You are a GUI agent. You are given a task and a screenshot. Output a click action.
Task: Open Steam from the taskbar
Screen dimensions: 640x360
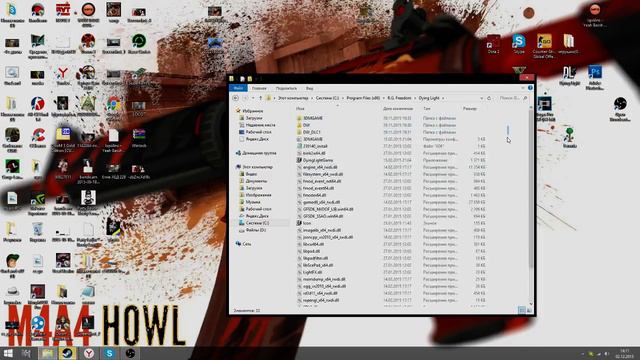pos(67,353)
